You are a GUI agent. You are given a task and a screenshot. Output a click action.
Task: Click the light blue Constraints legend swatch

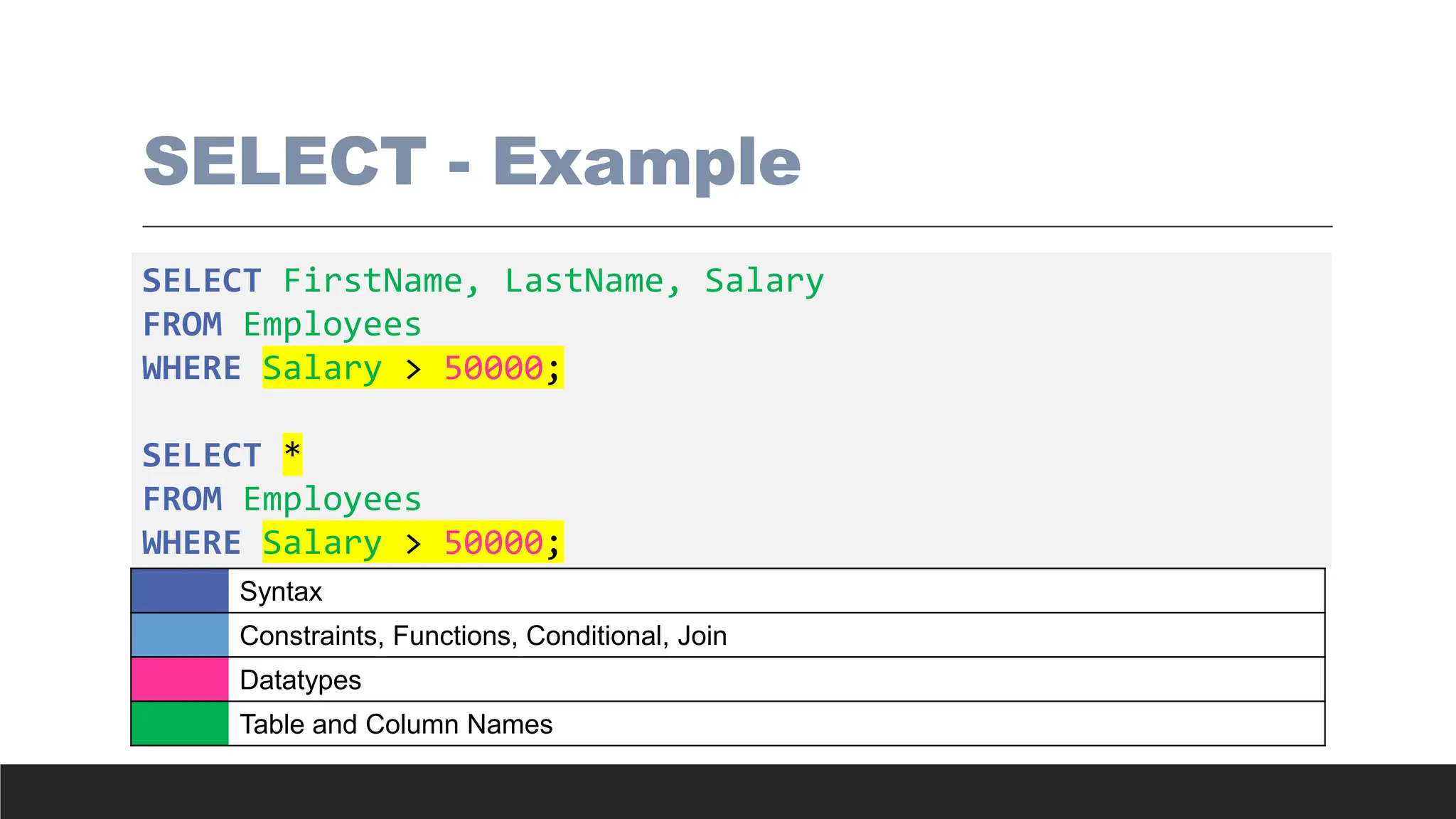click(180, 635)
